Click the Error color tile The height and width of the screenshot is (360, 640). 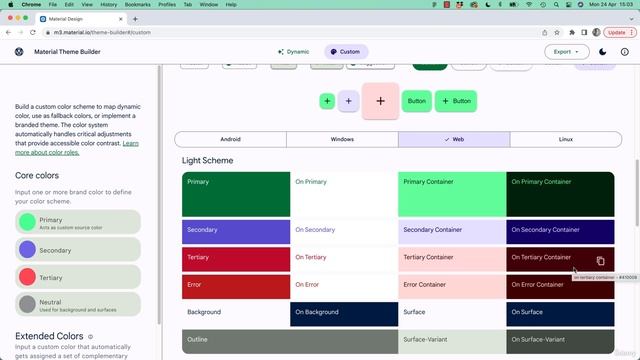[236, 287]
